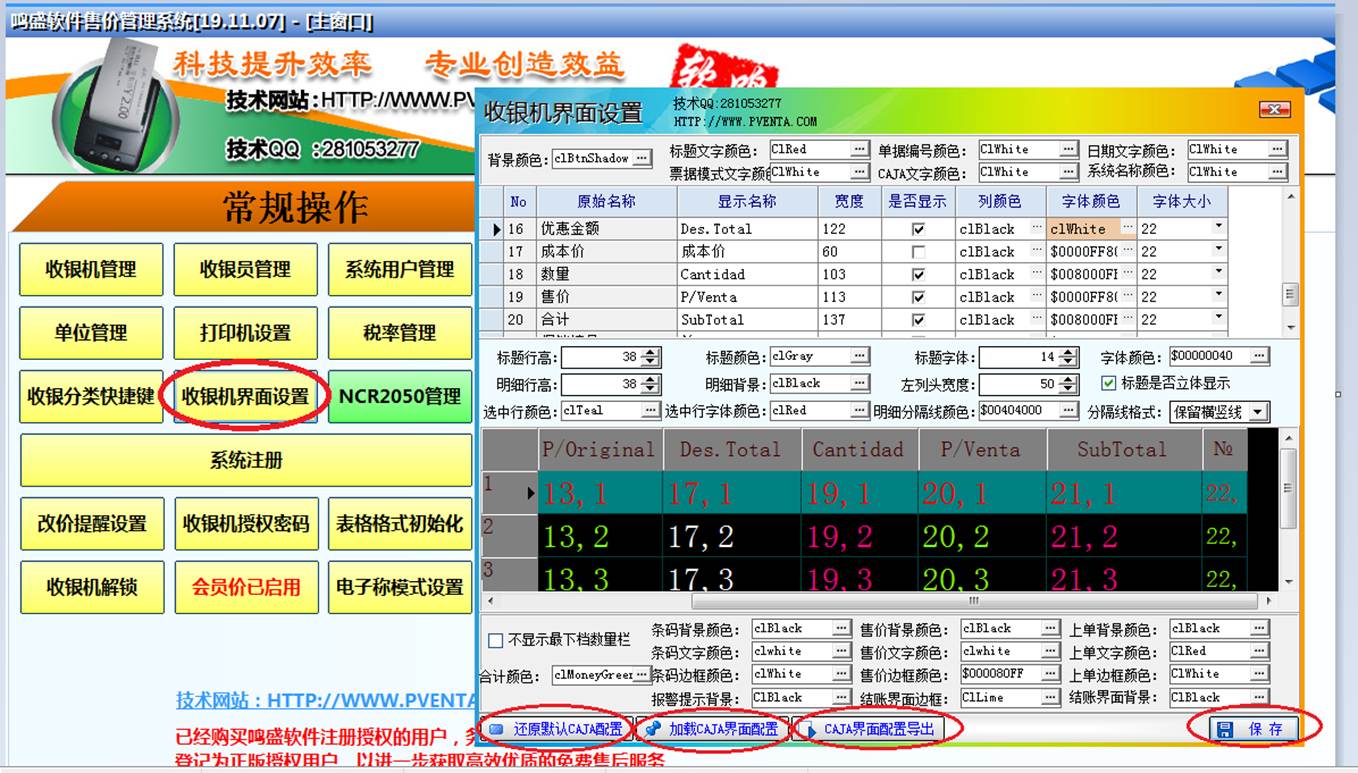This screenshot has height=773, width=1358.
Task: Uncheck 标题是否立体显示 checkbox
Action: click(1108, 383)
